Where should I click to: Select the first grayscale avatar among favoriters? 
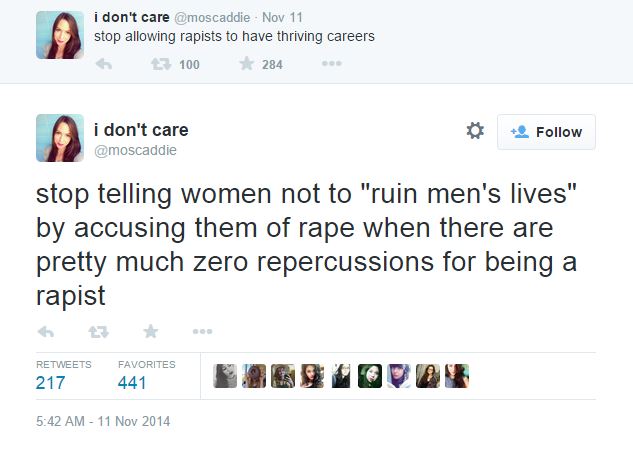click(225, 376)
